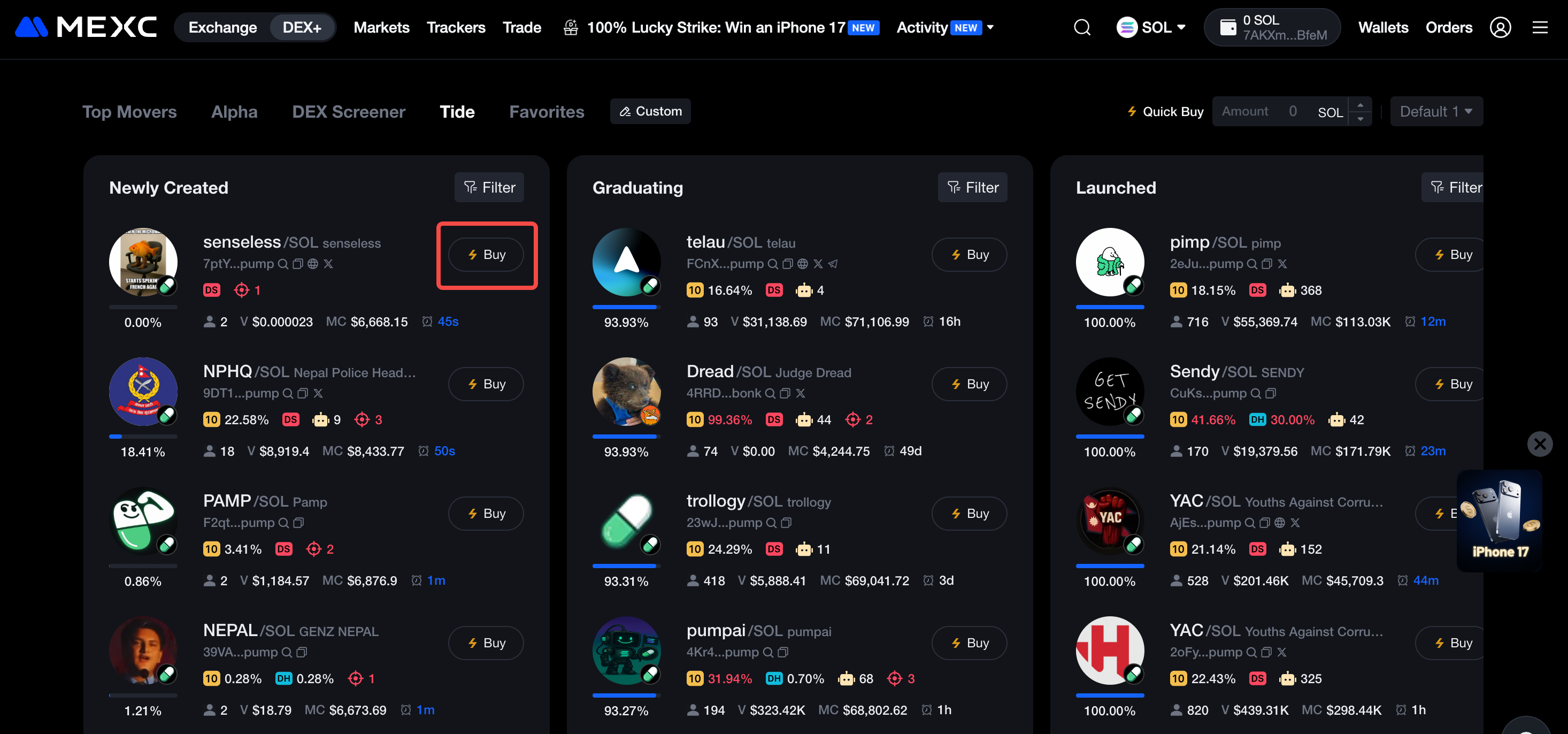This screenshot has height=734, width=1568.
Task: Open the Default 1 preset dropdown
Action: [x=1435, y=111]
